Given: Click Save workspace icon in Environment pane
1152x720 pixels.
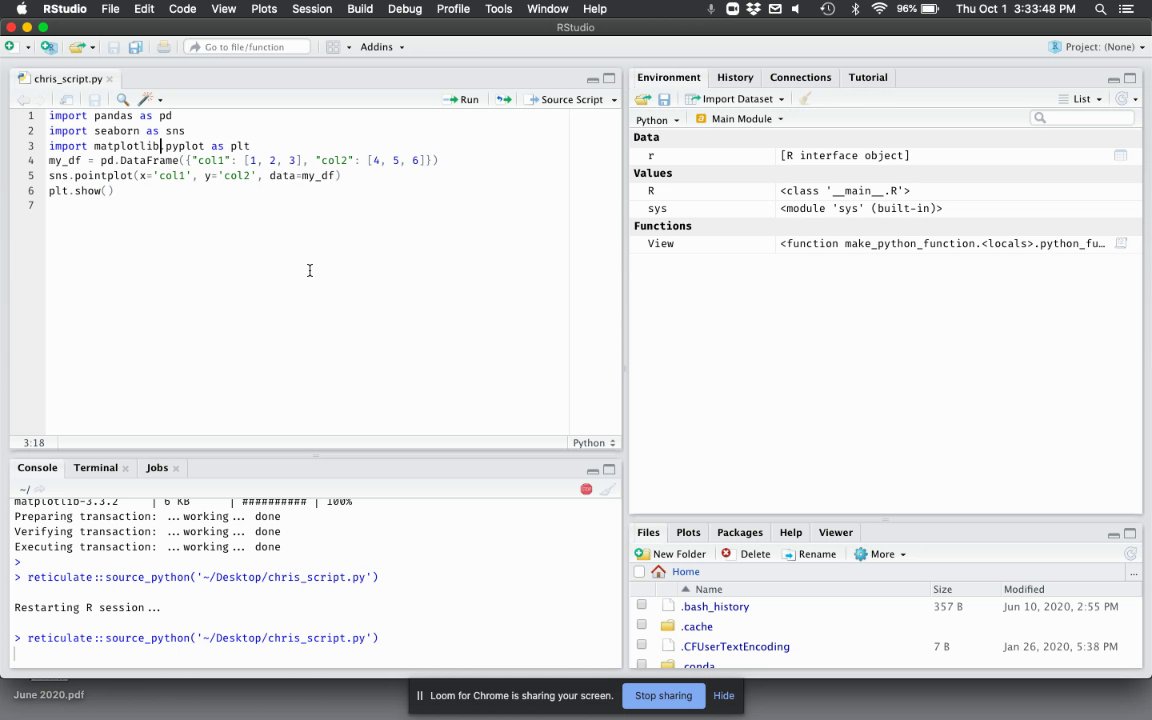Looking at the screenshot, I should [664, 99].
